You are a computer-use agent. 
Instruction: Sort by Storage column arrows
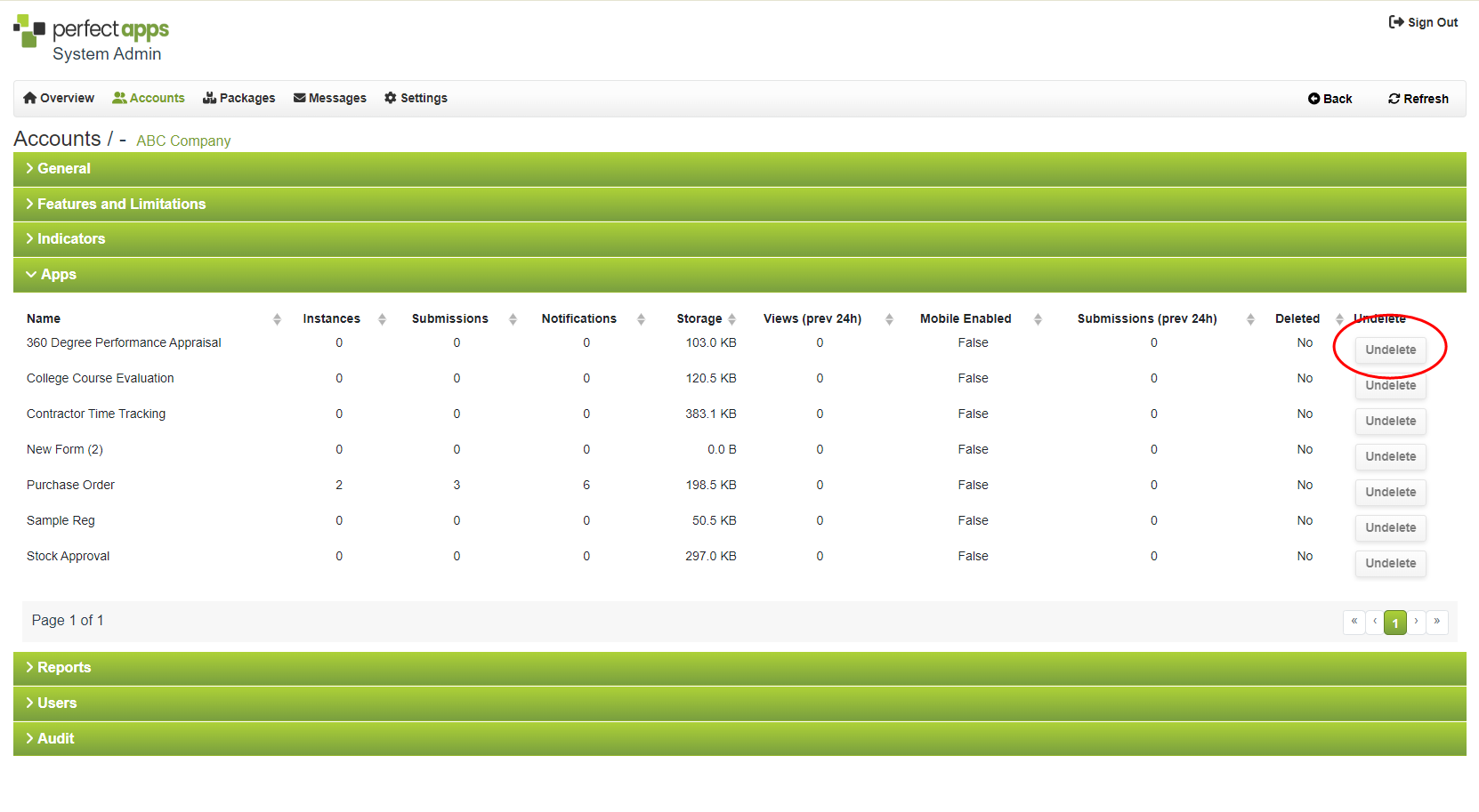[x=731, y=319]
